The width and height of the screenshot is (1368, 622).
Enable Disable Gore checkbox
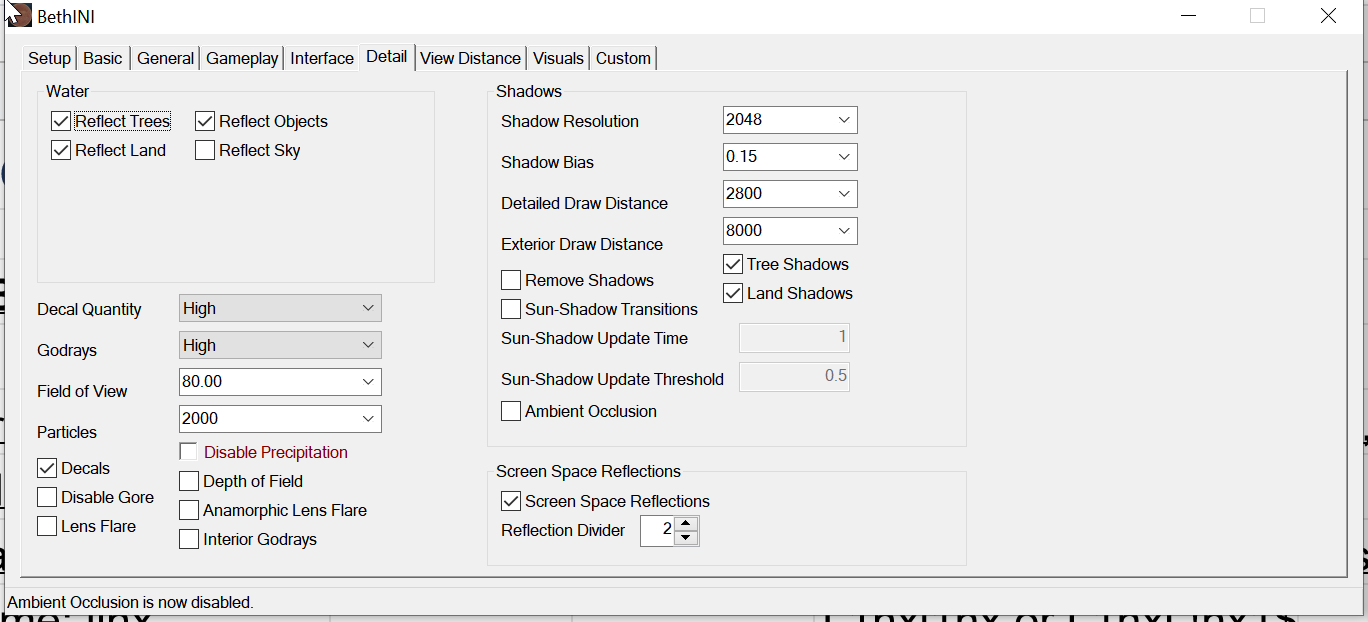(x=47, y=497)
